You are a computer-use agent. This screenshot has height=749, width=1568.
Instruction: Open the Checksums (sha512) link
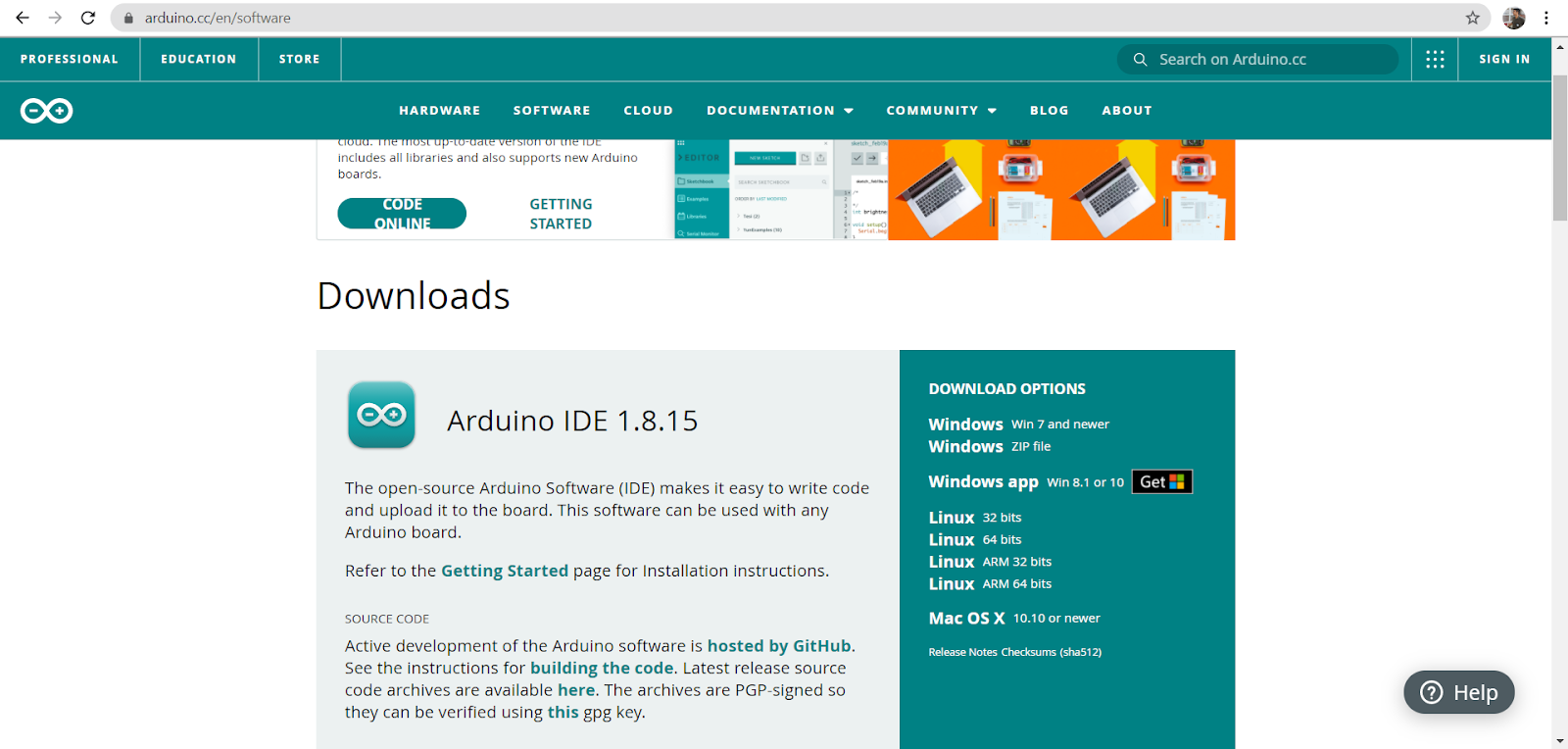[x=1052, y=652]
